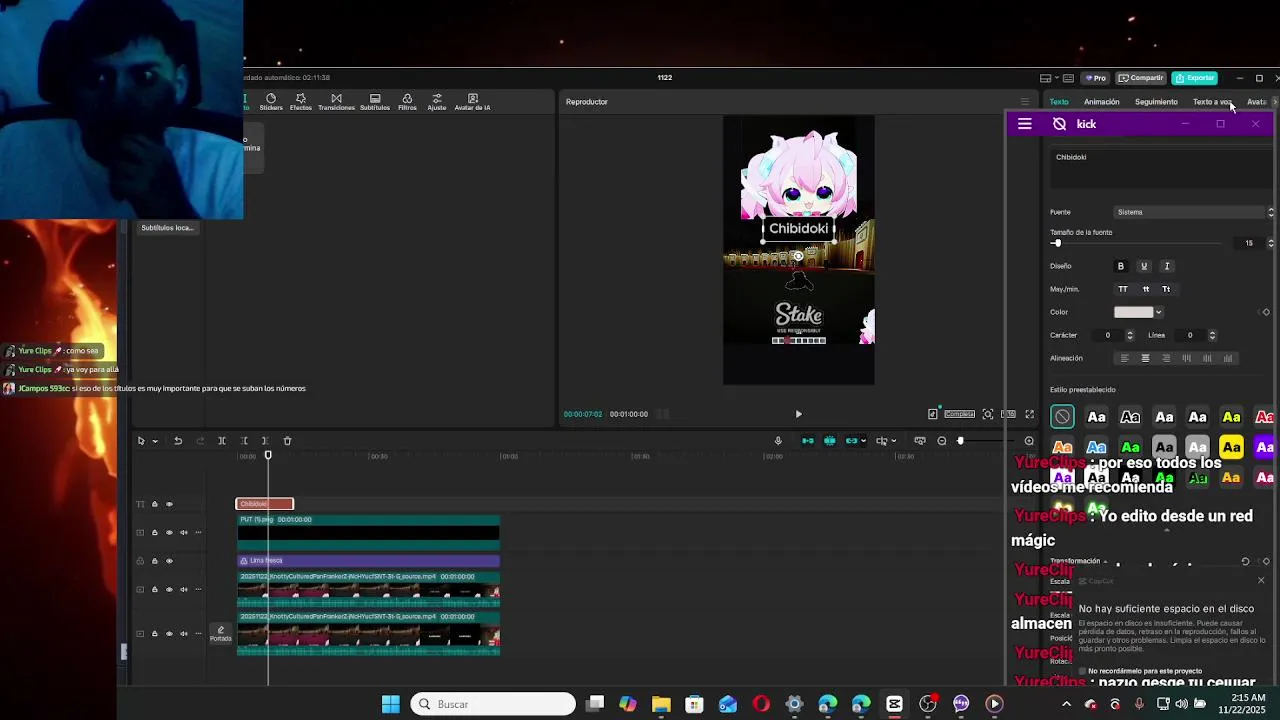Switch to the Animación tab
This screenshot has width=1280, height=720.
tap(1102, 102)
